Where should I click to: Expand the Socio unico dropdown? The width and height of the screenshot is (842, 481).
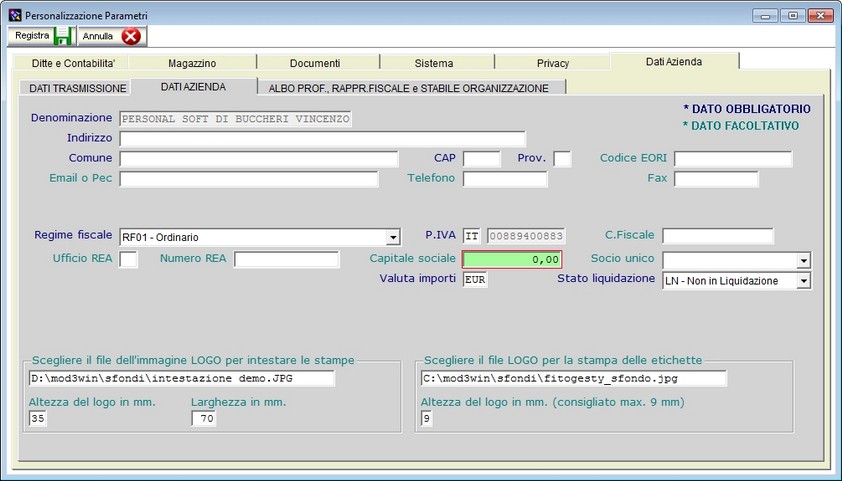click(x=803, y=260)
